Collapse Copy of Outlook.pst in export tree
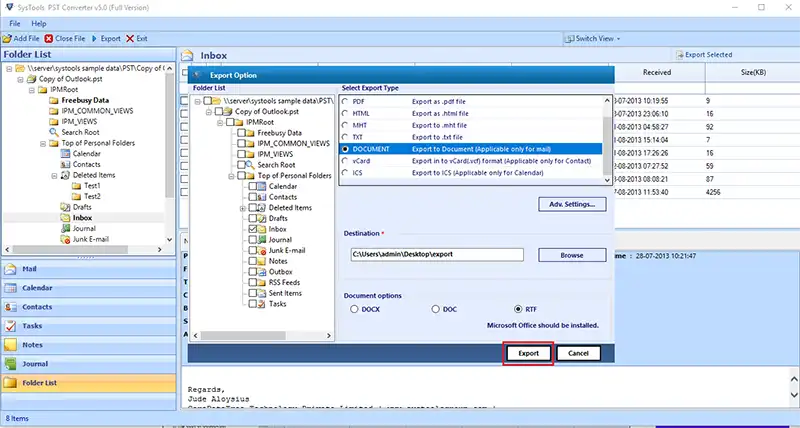The height and width of the screenshot is (428, 800). click(209, 112)
